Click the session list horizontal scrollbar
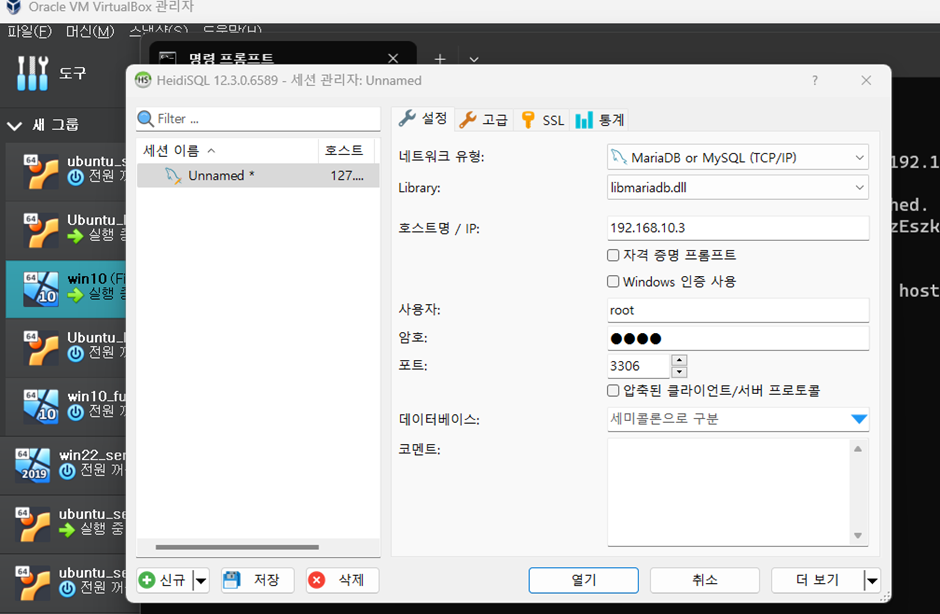940x614 pixels. pyautogui.click(x=237, y=547)
